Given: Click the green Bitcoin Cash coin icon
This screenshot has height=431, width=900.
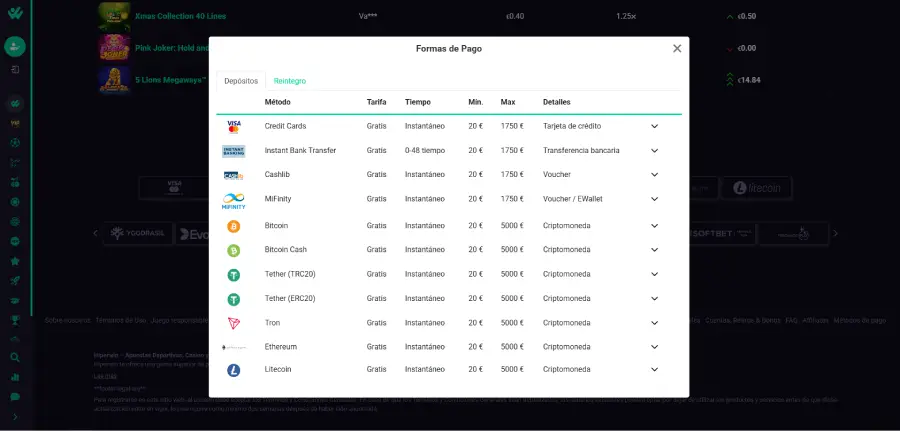Looking at the screenshot, I should click(234, 251).
